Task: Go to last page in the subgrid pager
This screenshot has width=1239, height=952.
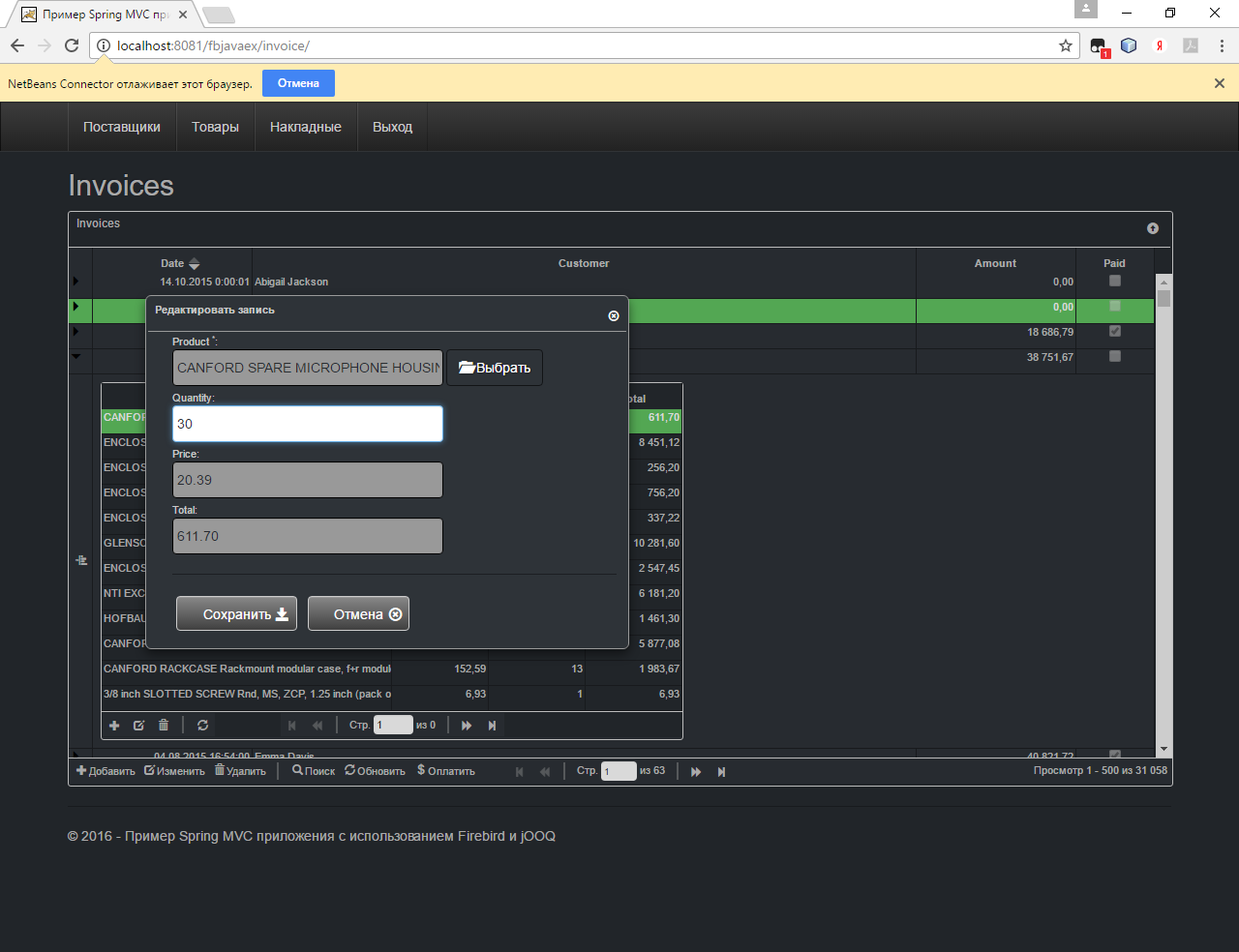Action: 492,726
